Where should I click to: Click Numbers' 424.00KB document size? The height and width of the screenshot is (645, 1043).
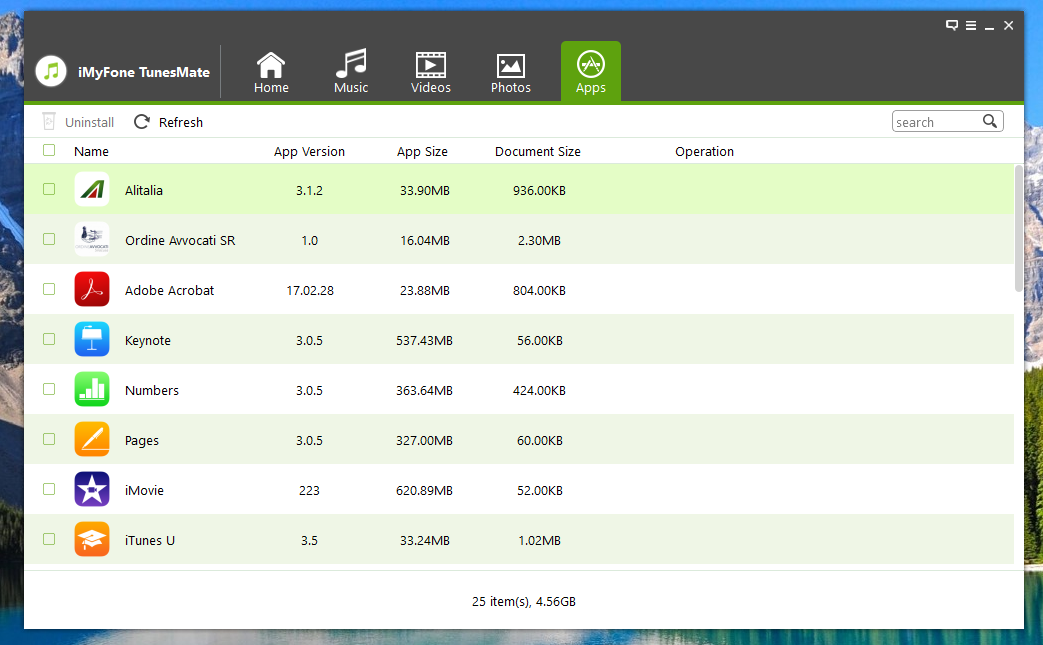tap(539, 390)
